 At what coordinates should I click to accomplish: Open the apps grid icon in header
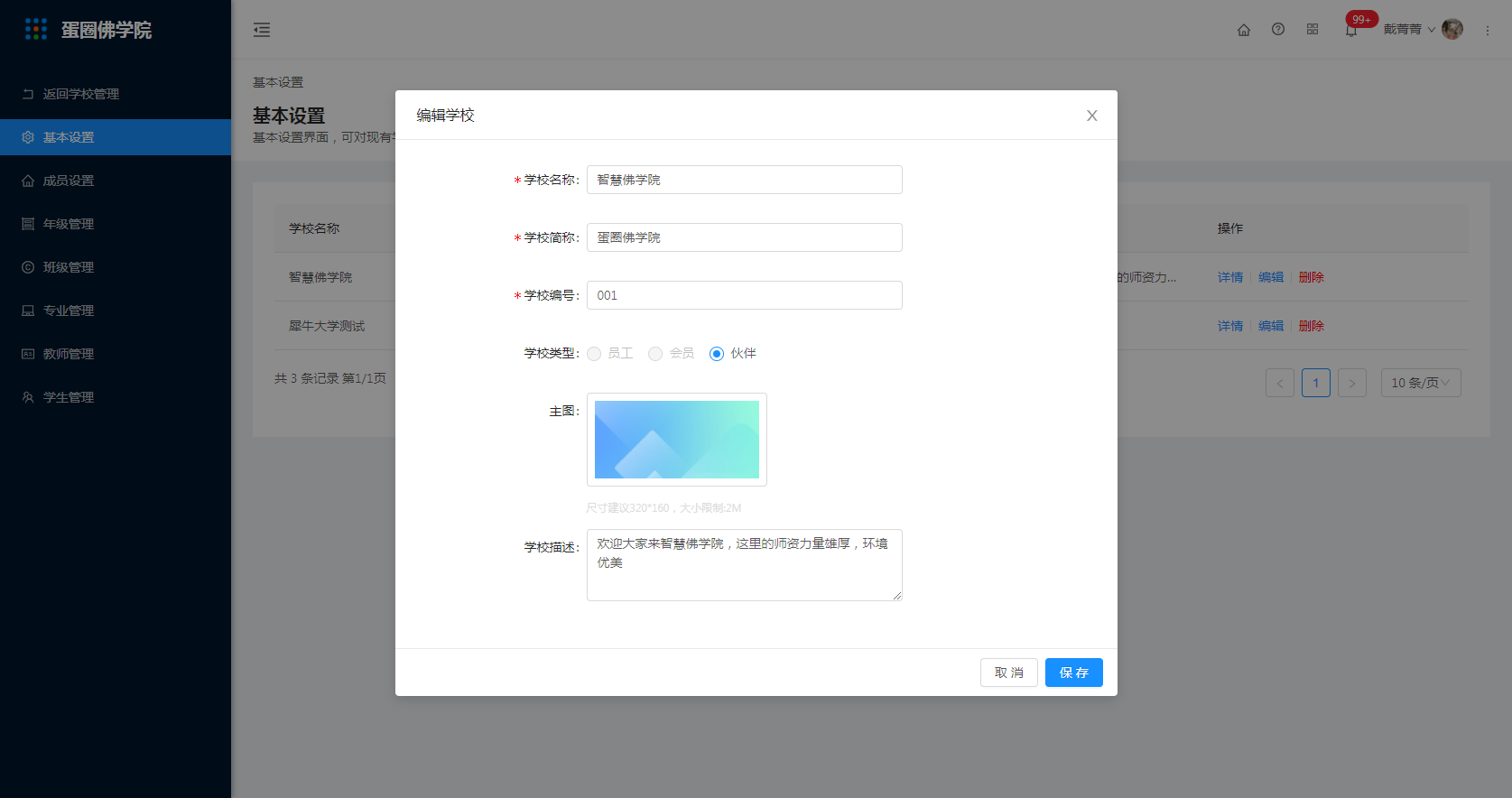(x=1313, y=29)
